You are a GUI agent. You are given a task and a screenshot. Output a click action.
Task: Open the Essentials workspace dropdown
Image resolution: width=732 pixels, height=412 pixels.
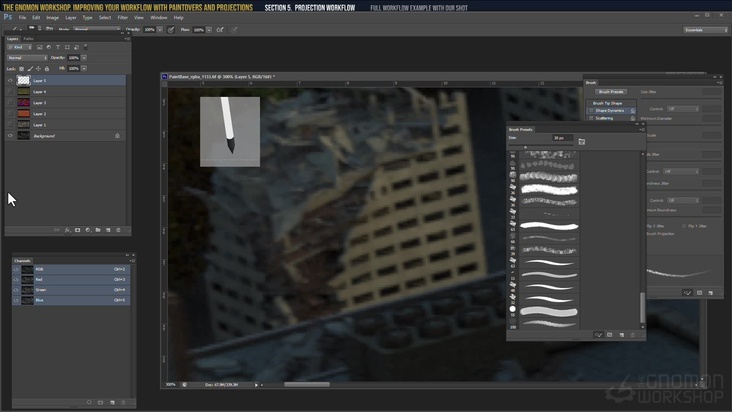pyautogui.click(x=705, y=30)
